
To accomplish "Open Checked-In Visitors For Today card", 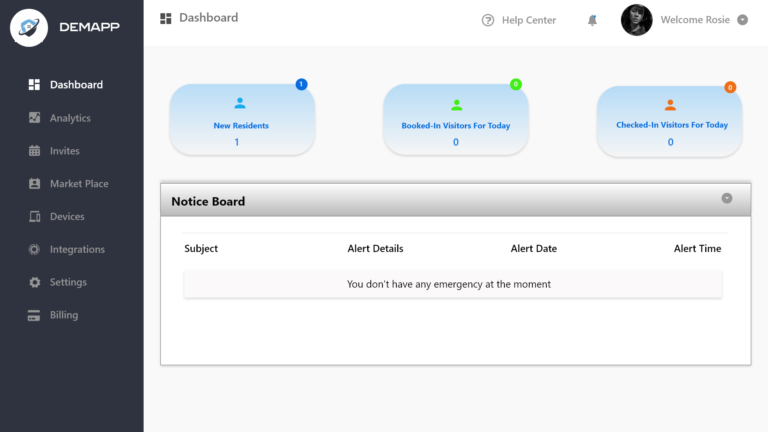I will pyautogui.click(x=670, y=120).
